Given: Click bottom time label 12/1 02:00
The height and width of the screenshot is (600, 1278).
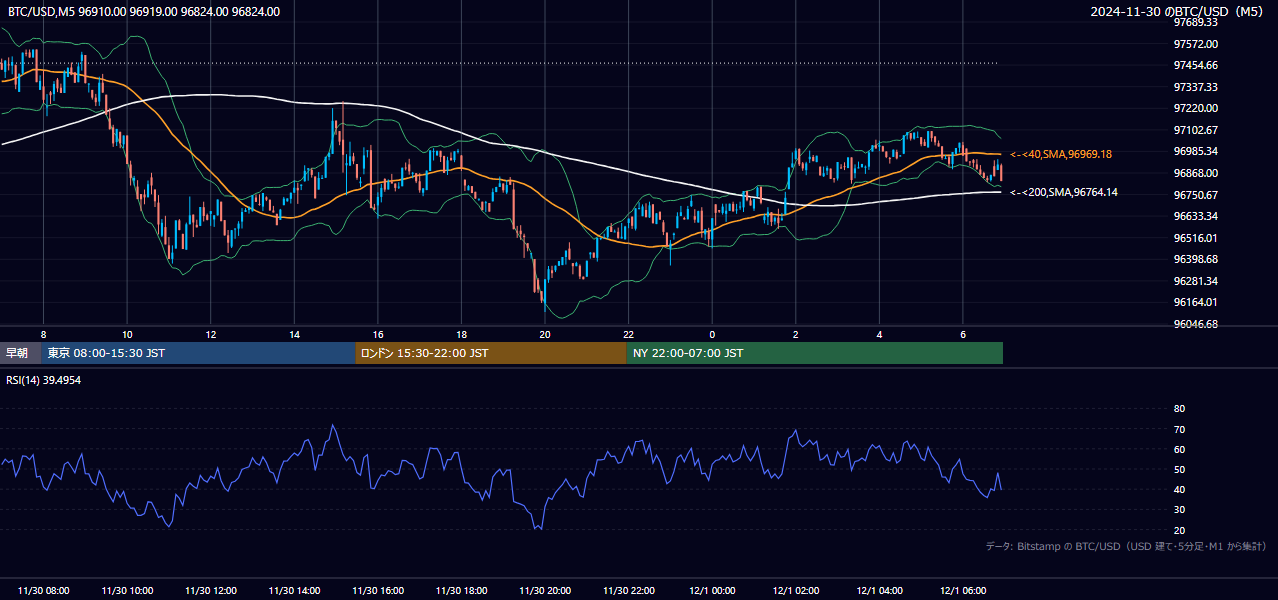Looking at the screenshot, I should pos(796,591).
